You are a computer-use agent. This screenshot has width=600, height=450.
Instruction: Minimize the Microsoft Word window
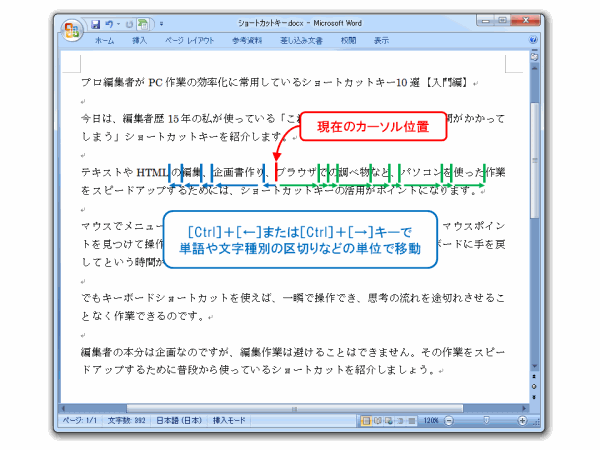(x=486, y=20)
